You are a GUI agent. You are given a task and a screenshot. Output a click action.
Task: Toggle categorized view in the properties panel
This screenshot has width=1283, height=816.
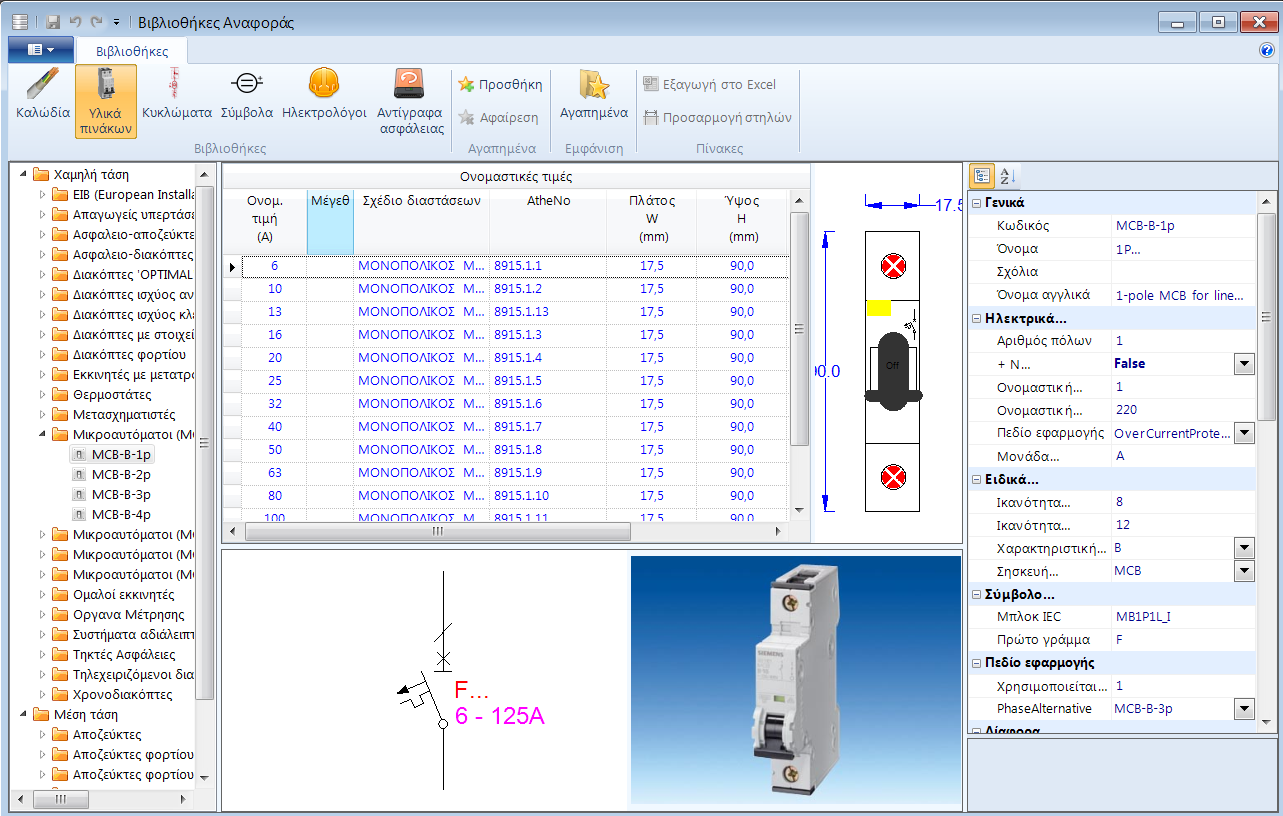click(x=981, y=175)
